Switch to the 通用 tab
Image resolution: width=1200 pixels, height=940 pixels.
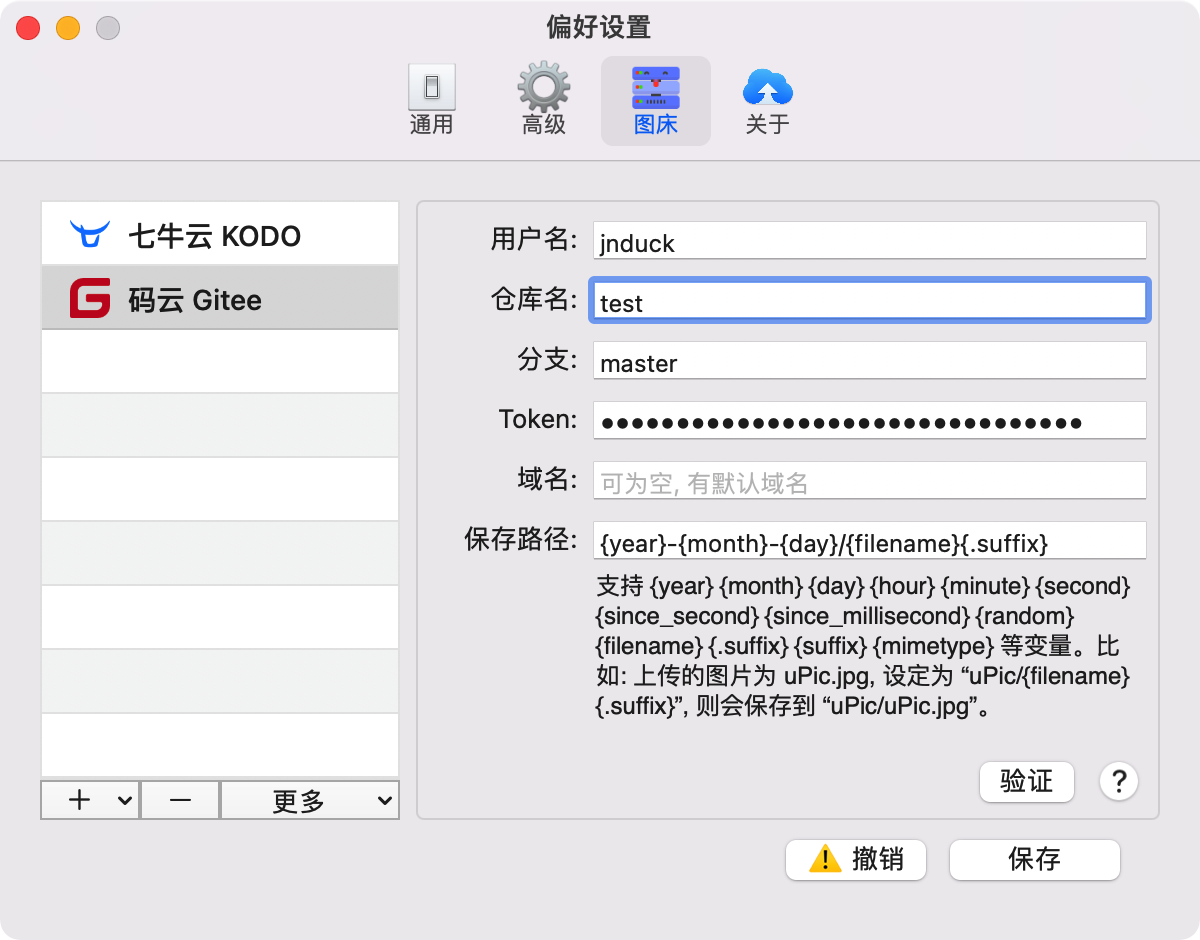(x=432, y=100)
